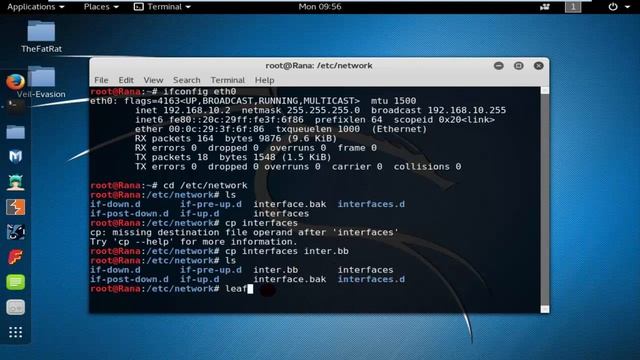Image resolution: width=640 pixels, height=360 pixels.
Task: Open the Terminal app menu in top bar
Action: tap(163, 7)
